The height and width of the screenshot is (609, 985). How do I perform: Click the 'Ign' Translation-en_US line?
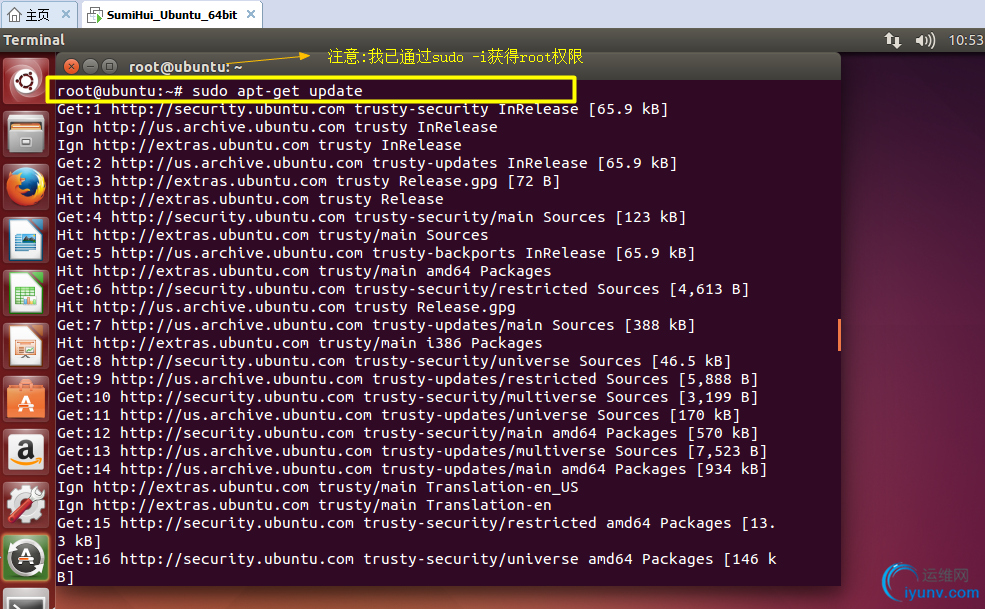318,487
